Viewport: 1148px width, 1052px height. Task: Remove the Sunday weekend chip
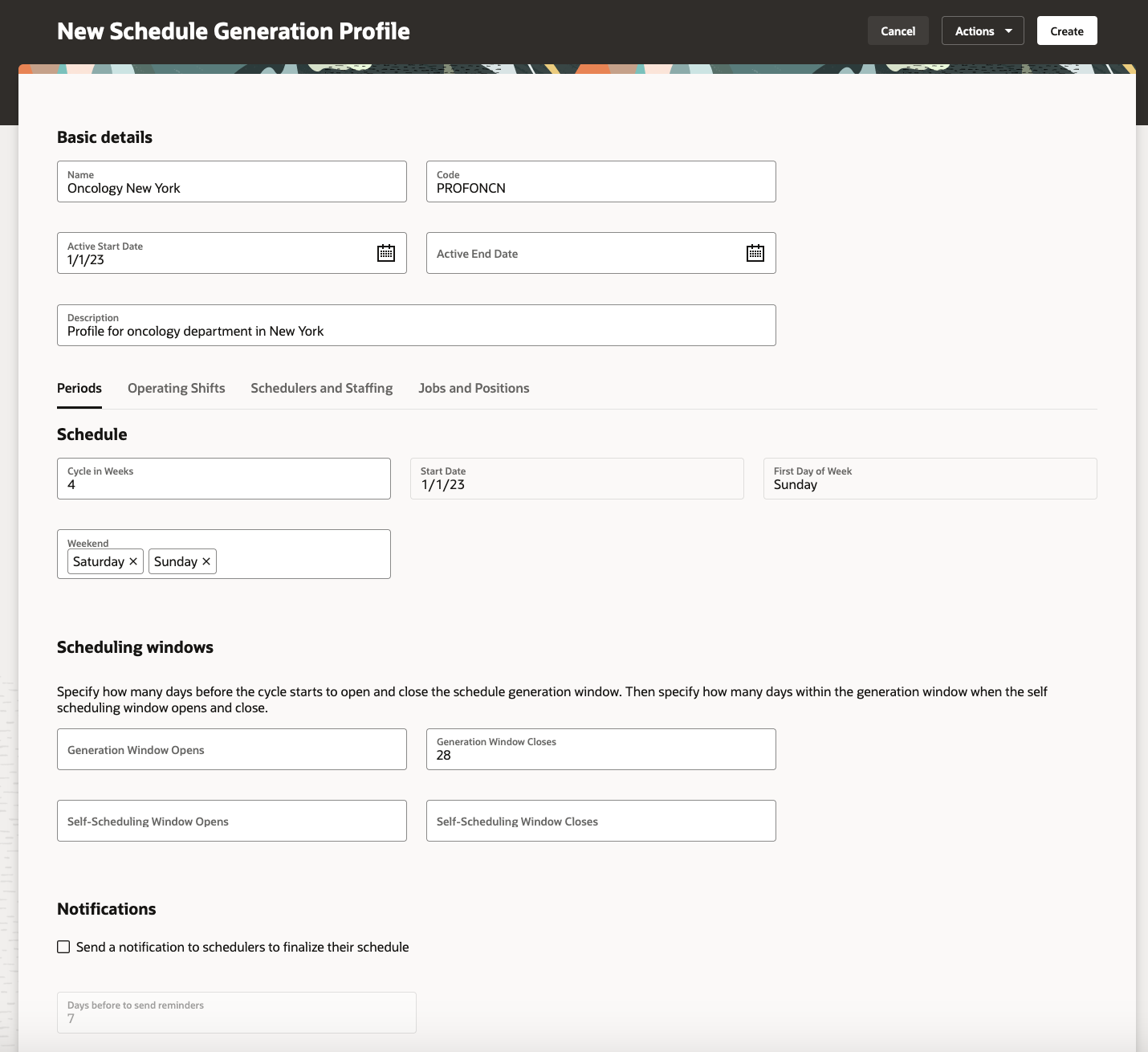tap(206, 561)
